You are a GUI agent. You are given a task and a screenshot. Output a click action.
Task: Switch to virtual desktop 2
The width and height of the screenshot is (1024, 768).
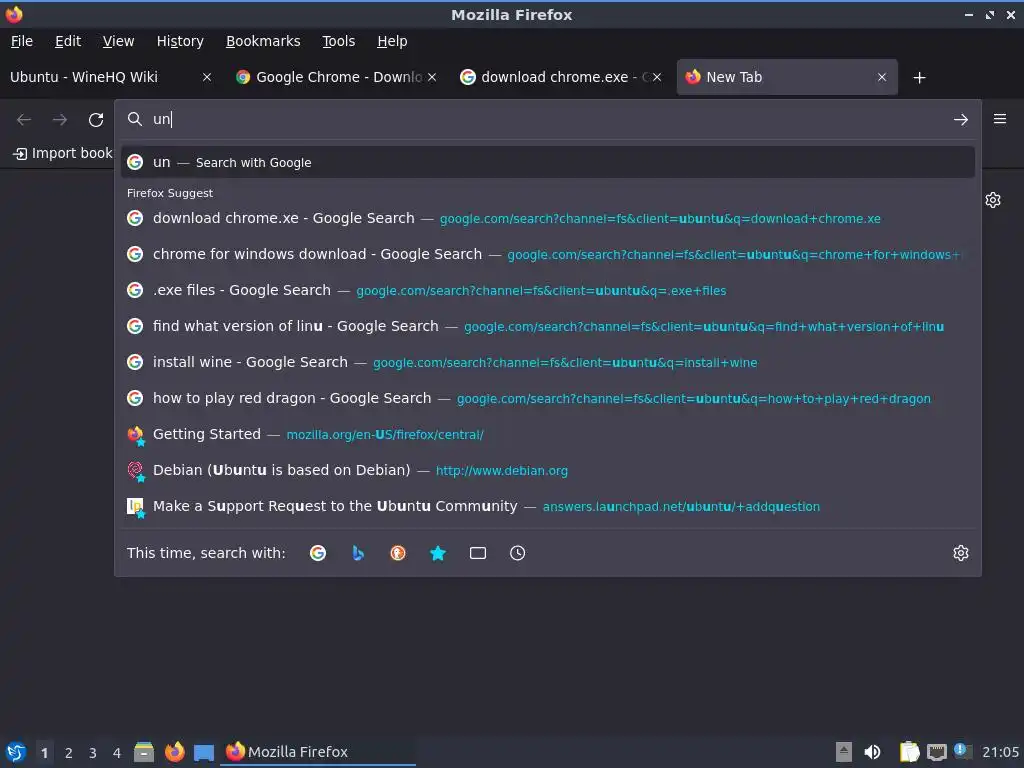pos(69,753)
